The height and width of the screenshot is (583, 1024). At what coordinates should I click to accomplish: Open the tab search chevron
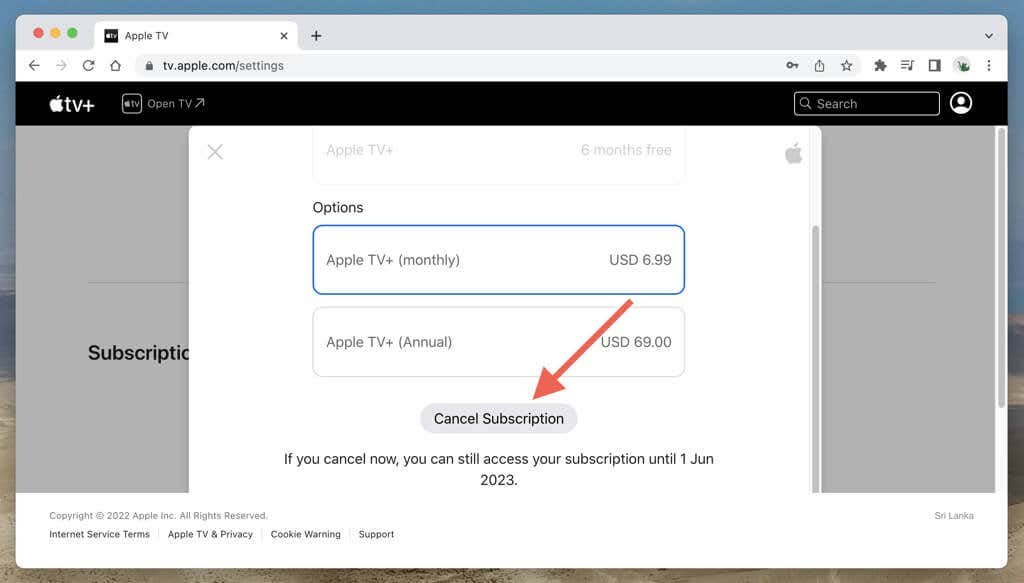click(x=988, y=35)
